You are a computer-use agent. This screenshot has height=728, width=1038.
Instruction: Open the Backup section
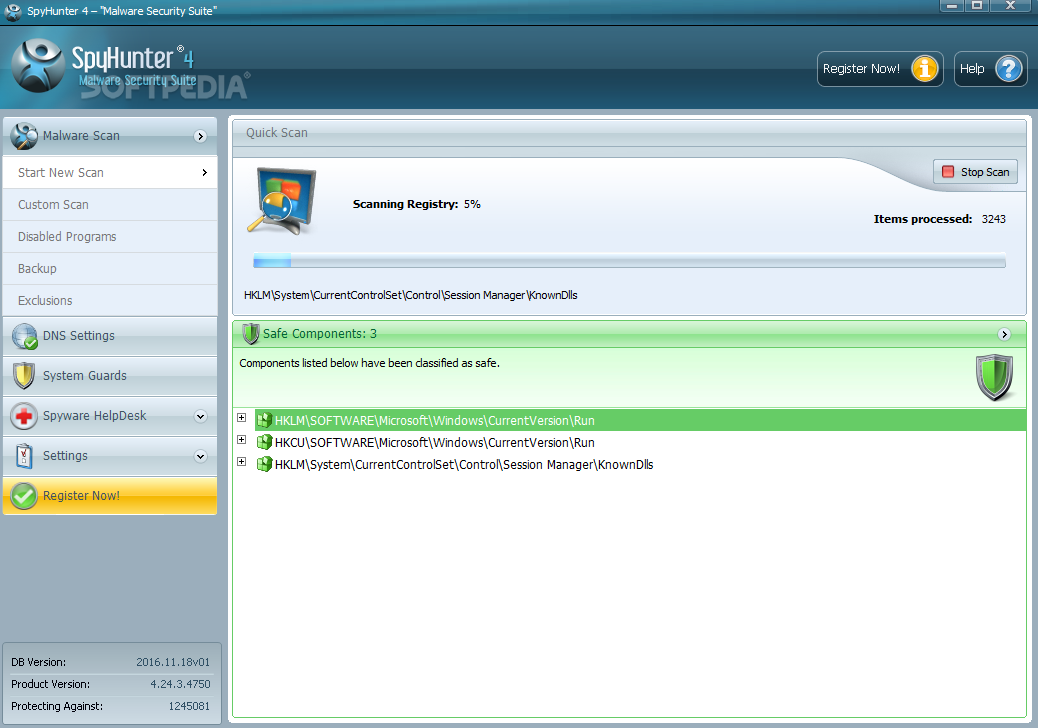point(110,269)
